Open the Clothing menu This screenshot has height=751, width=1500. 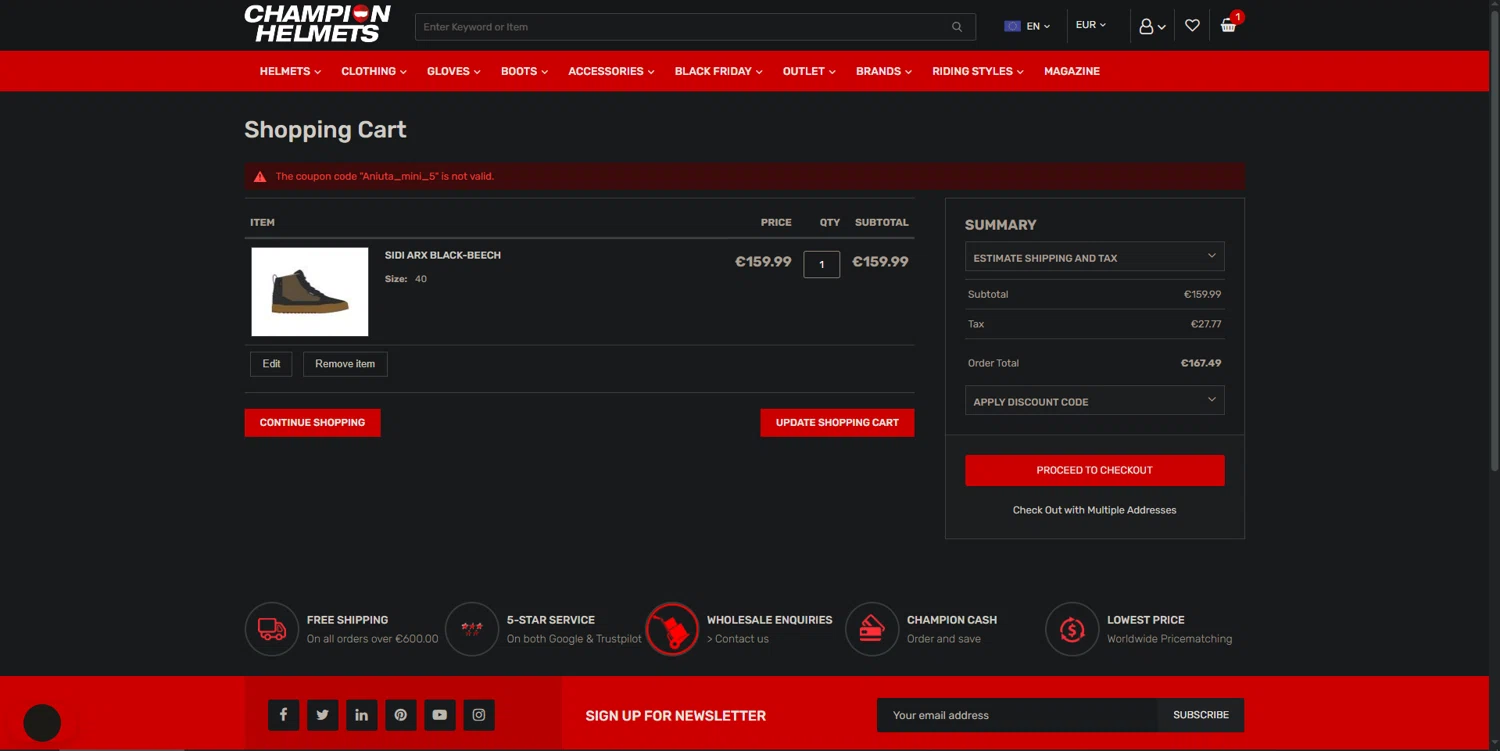coord(374,71)
